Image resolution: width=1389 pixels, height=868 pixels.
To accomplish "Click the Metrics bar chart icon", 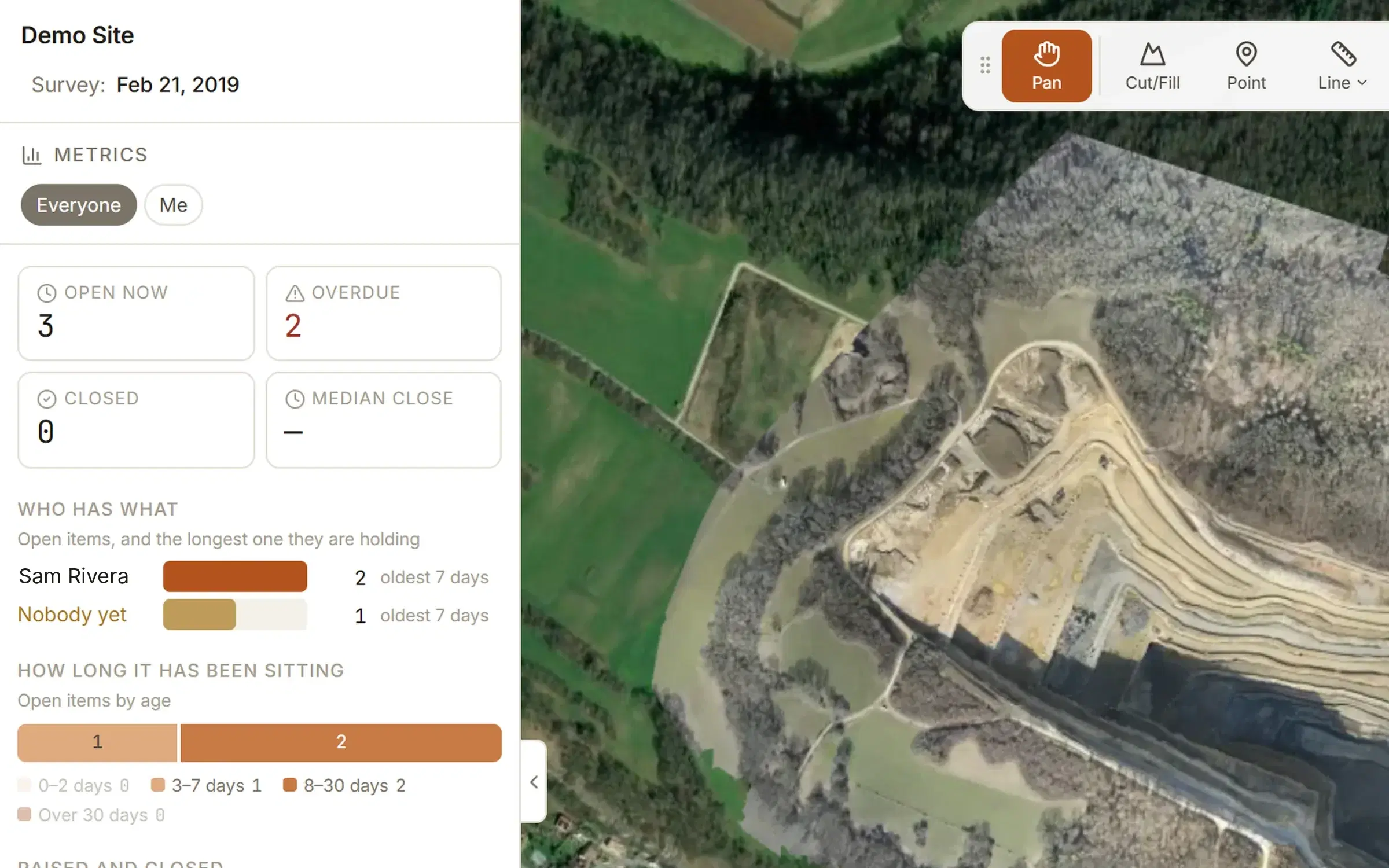I will (31, 155).
